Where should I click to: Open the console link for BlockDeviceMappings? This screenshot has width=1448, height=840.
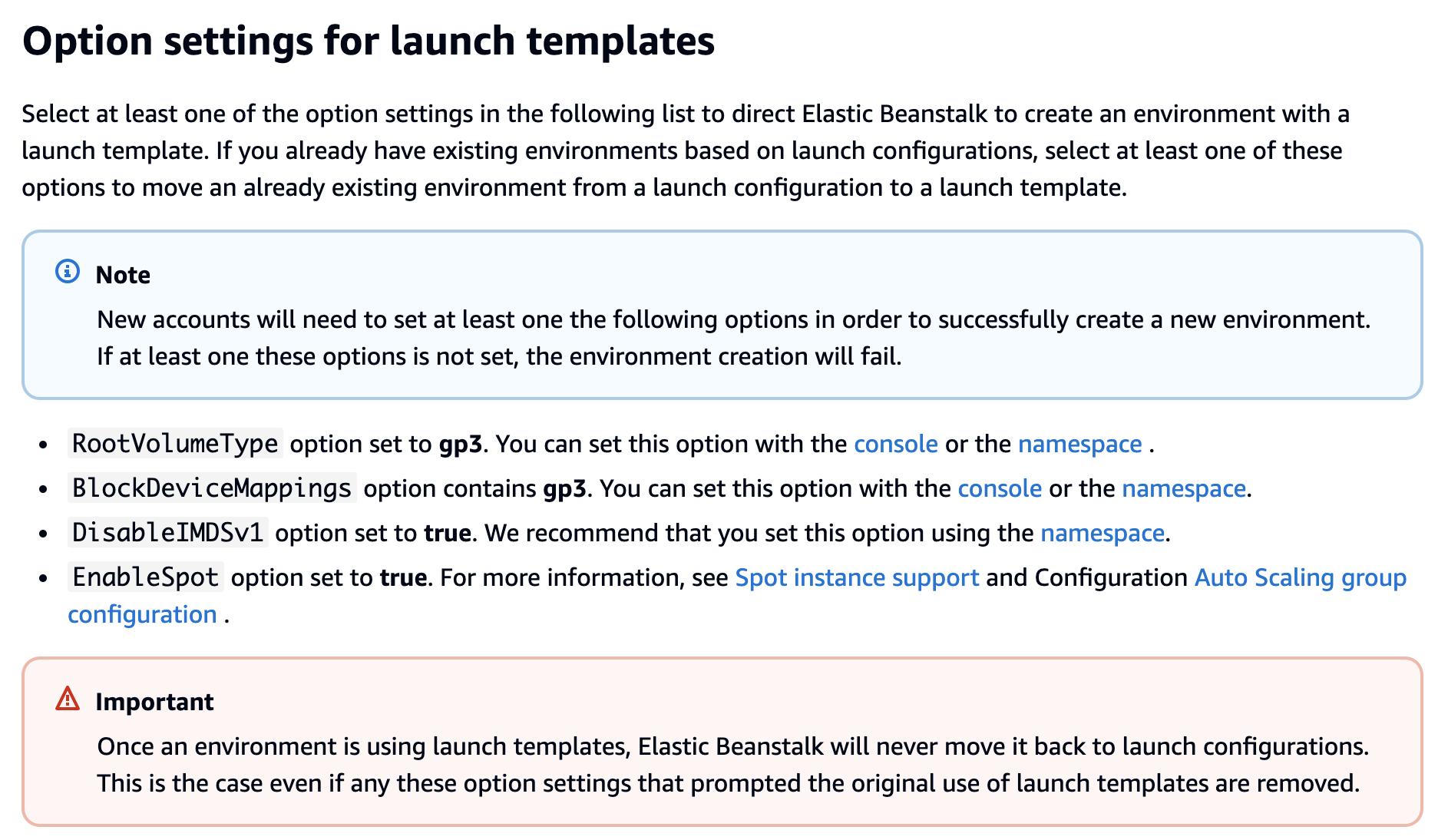[1000, 489]
